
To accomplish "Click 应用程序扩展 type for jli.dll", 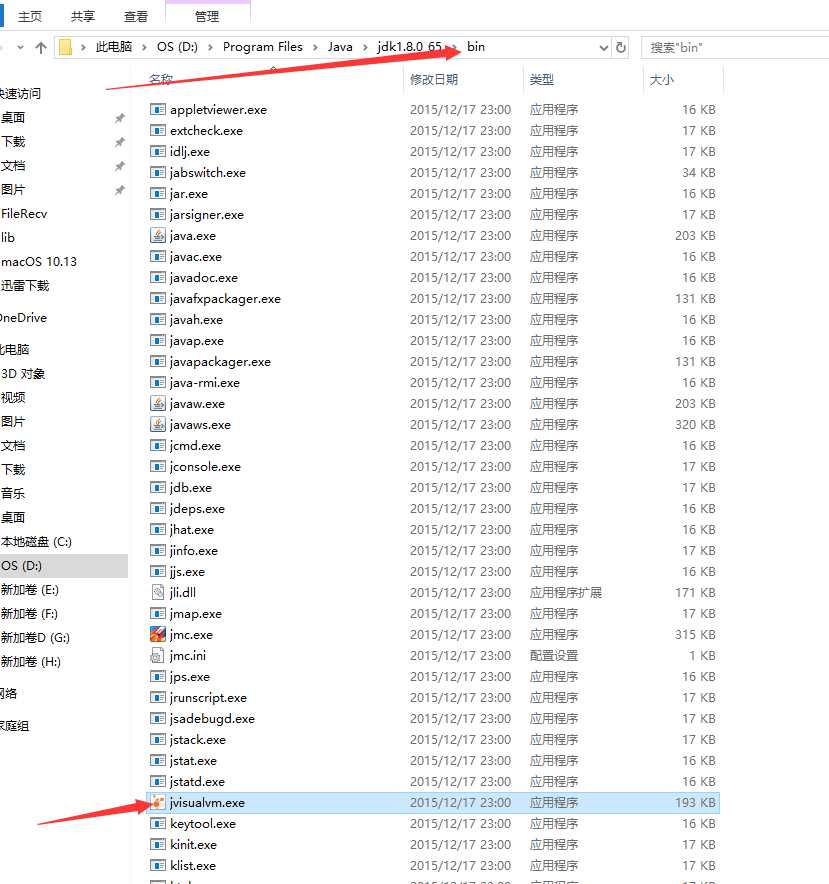I will [566, 593].
